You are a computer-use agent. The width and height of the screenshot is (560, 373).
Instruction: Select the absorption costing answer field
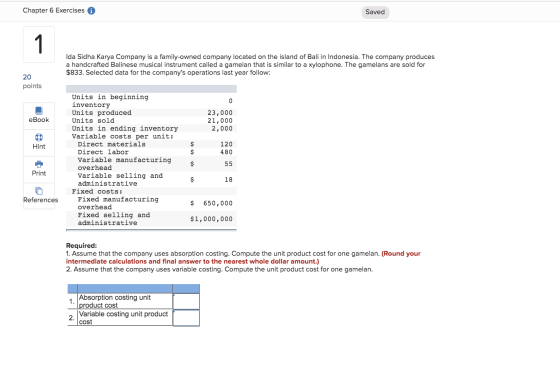186,301
